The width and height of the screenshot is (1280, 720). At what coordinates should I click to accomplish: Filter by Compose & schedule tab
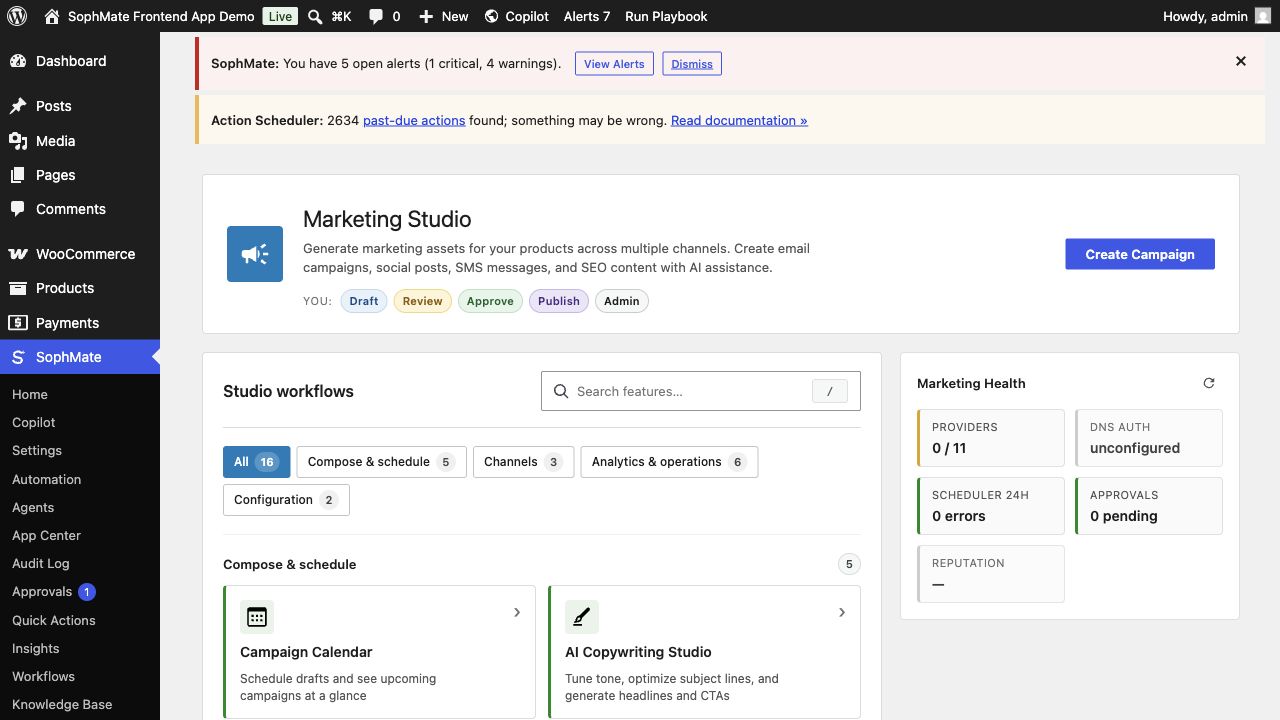(x=382, y=462)
